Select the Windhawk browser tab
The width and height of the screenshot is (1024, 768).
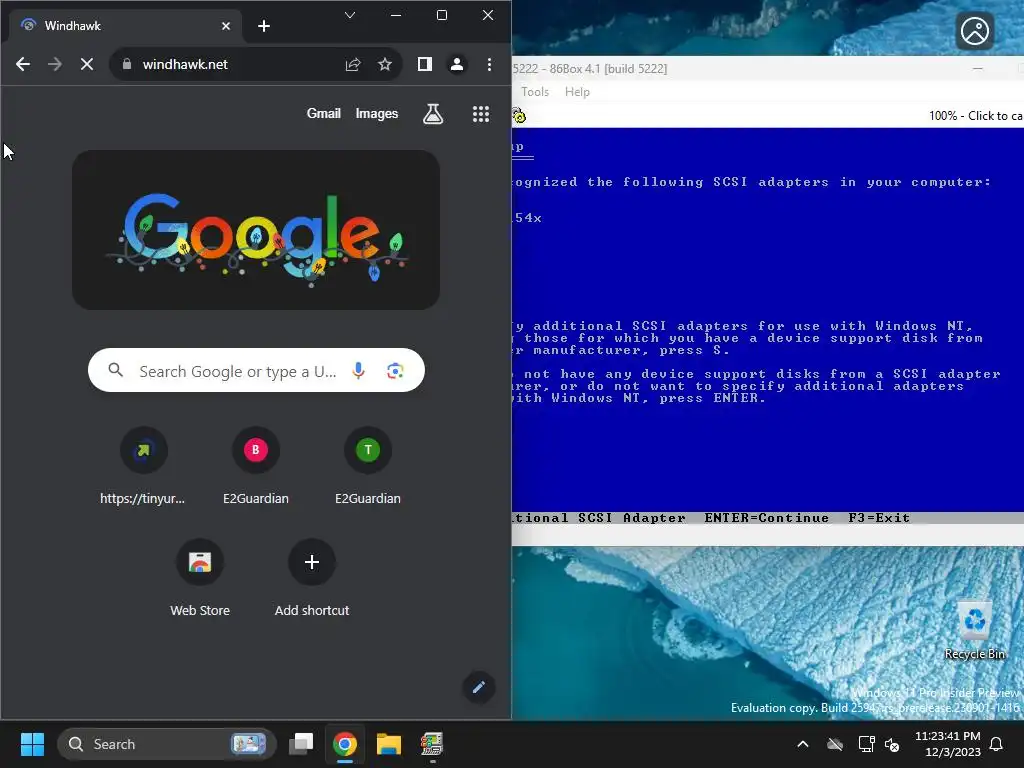point(125,26)
